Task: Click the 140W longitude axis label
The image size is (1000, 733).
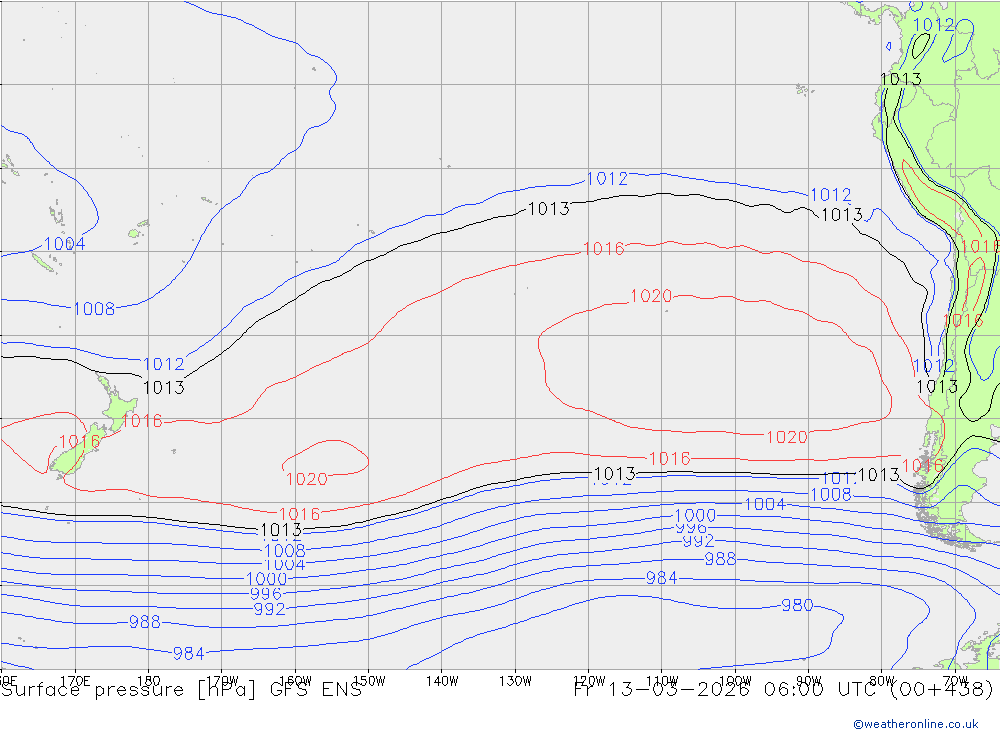Action: pos(442,681)
